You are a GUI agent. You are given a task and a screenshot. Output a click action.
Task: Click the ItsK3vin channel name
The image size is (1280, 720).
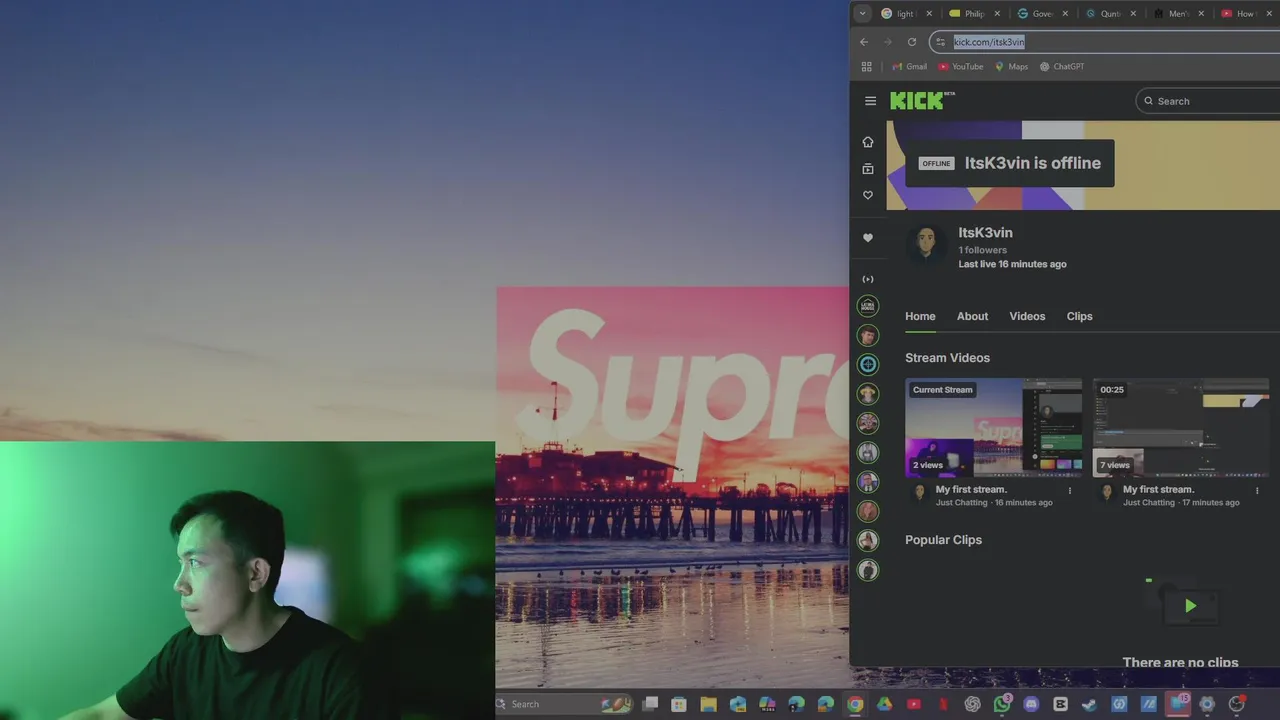(x=985, y=233)
